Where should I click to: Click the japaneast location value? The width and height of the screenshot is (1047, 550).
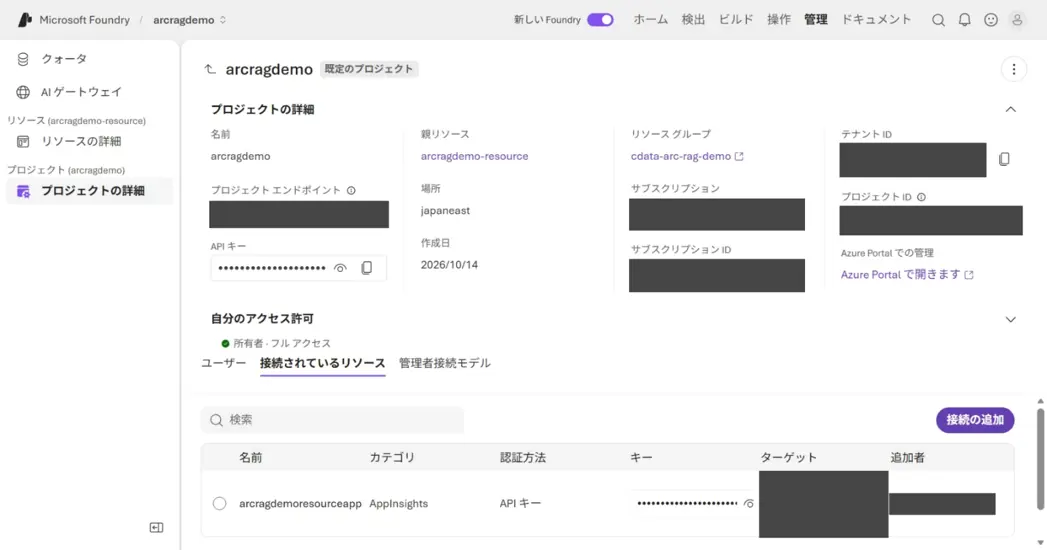[x=445, y=210]
